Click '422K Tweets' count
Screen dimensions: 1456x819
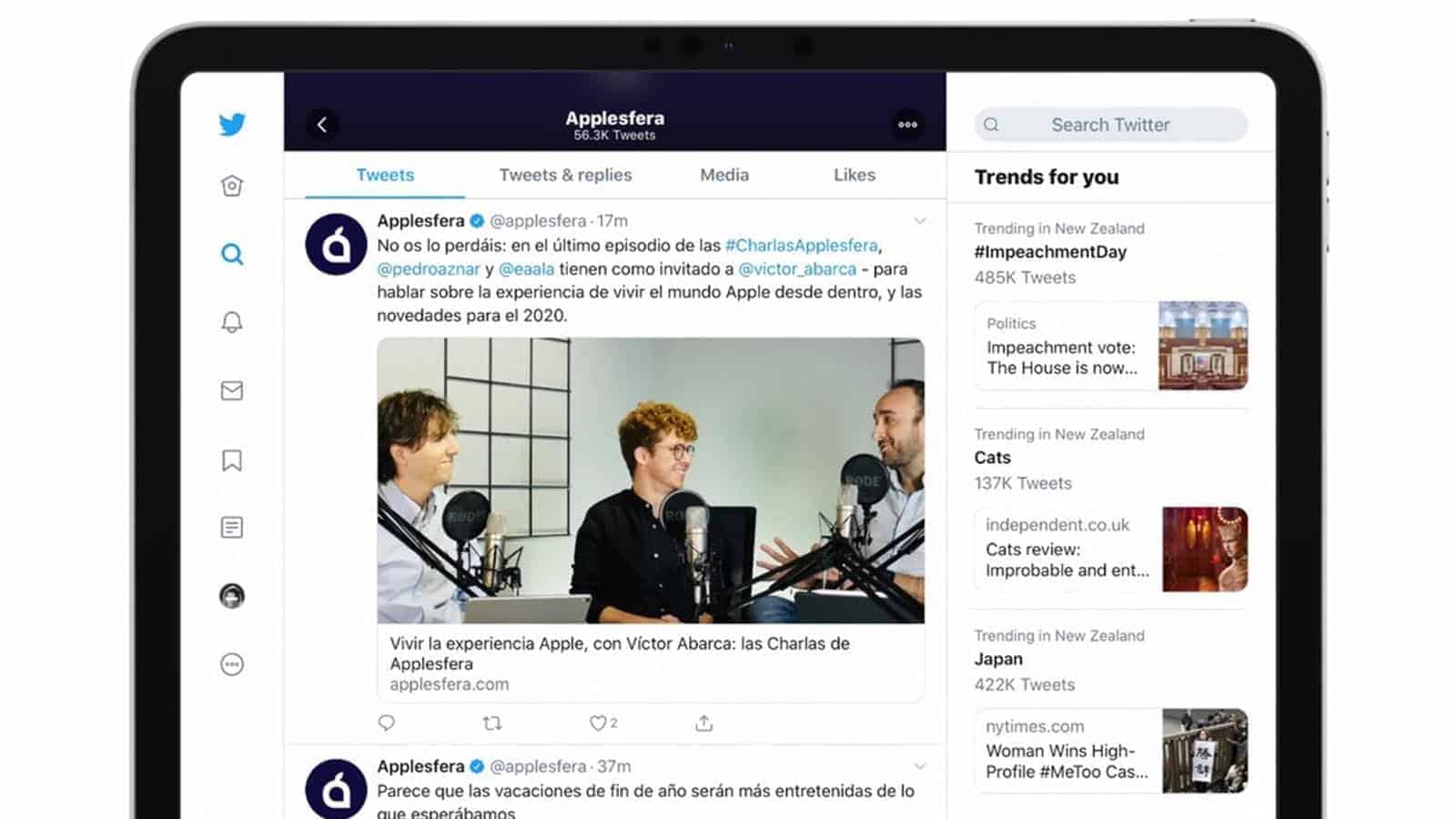pos(1025,684)
